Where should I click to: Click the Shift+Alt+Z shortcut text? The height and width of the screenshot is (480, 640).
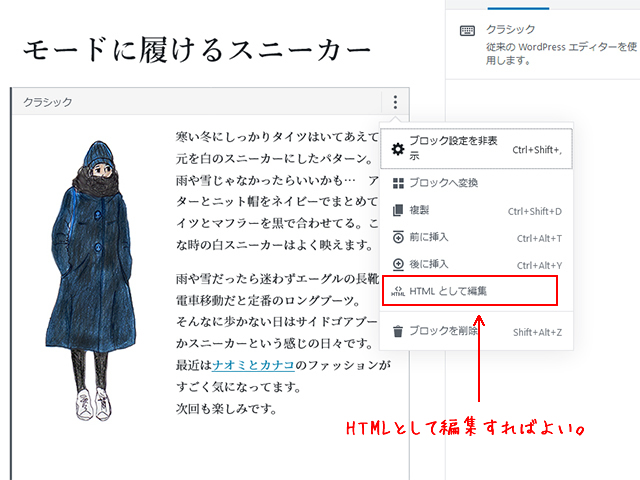[538, 332]
